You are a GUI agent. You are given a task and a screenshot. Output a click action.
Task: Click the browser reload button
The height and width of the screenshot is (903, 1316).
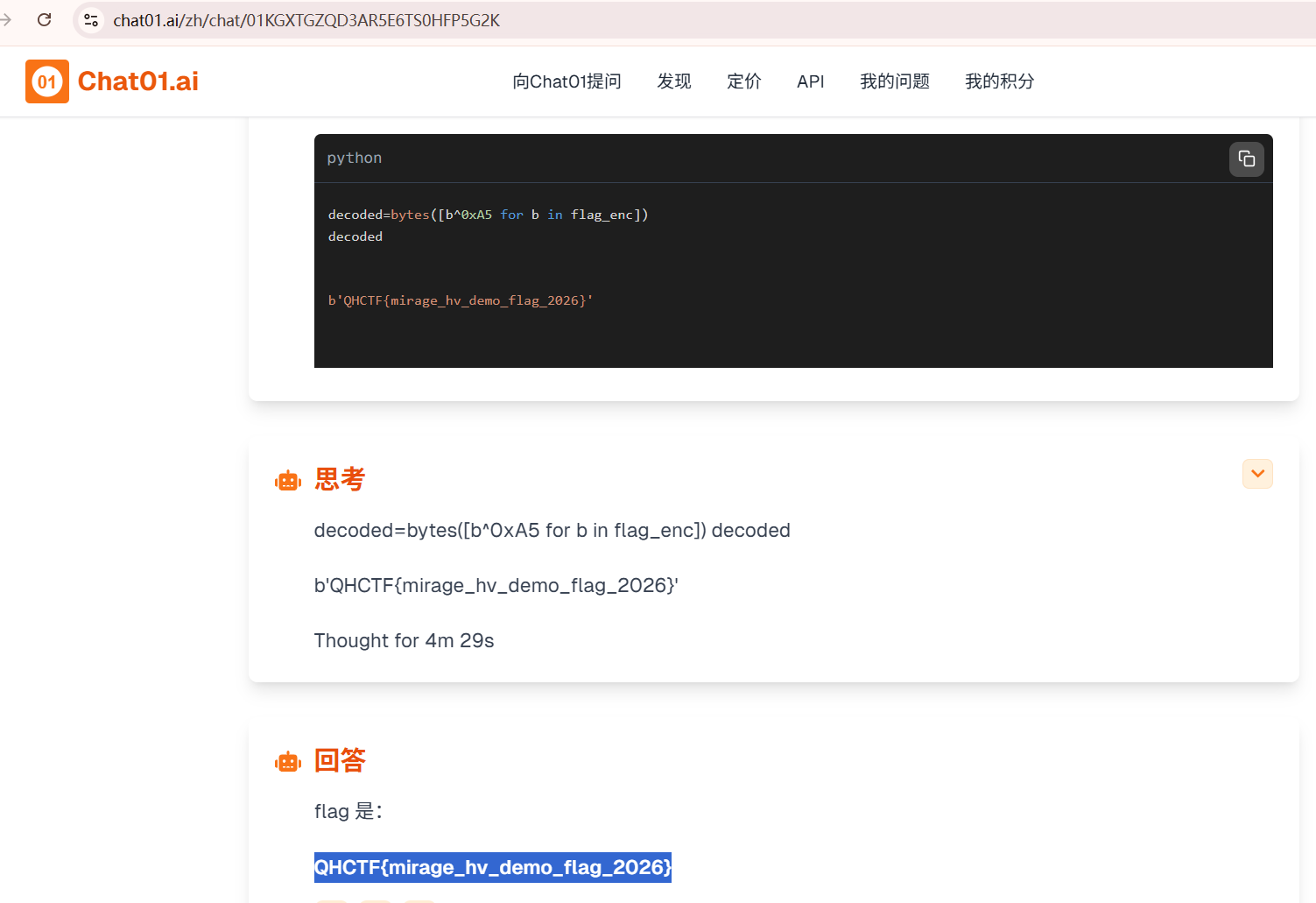coord(44,19)
